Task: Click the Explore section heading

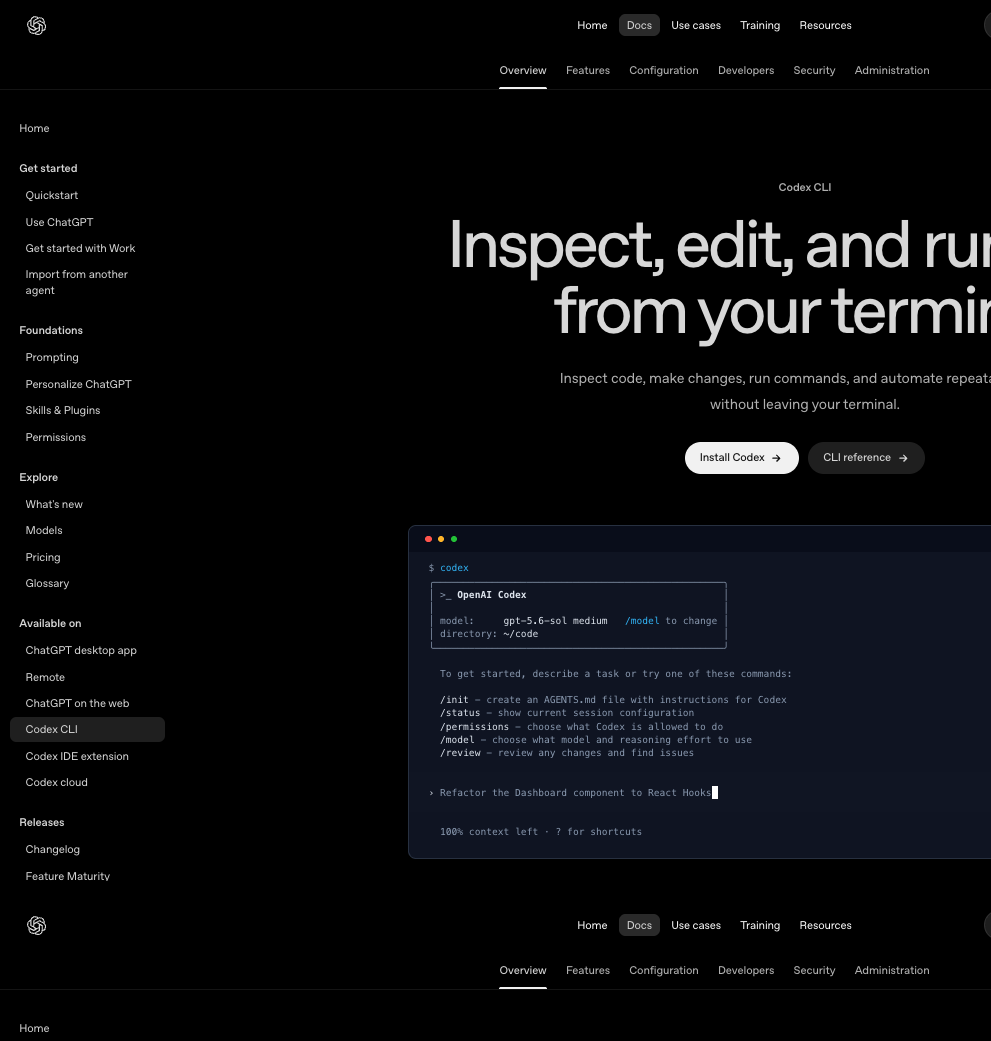Action: [x=38, y=477]
